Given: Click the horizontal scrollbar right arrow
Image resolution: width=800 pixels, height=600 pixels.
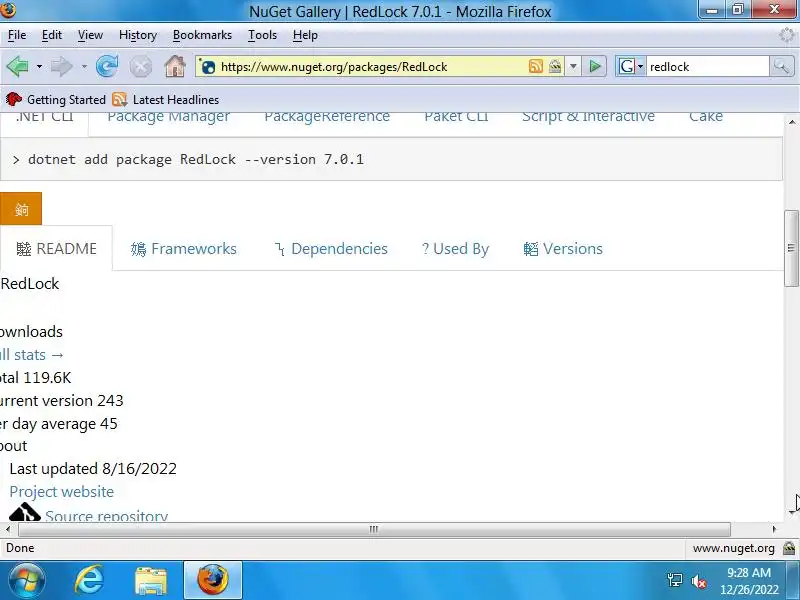Looking at the screenshot, I should (774, 529).
